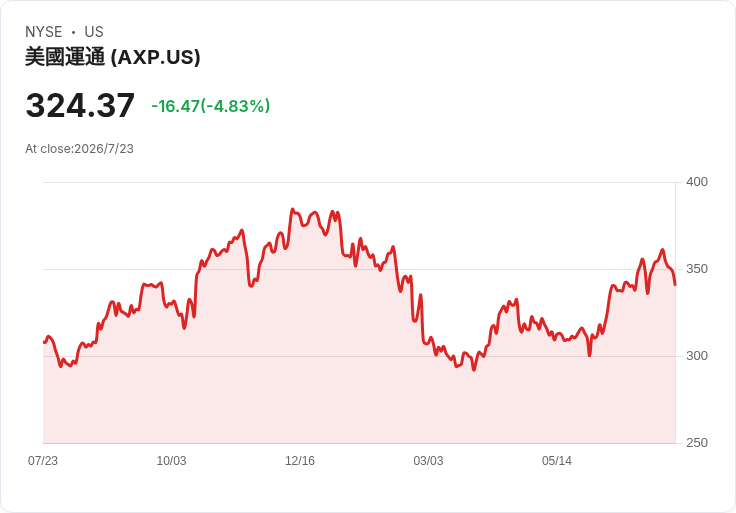Click the 07/23 date label on x-axis
Viewport: 736px width, 513px height.
click(x=43, y=461)
